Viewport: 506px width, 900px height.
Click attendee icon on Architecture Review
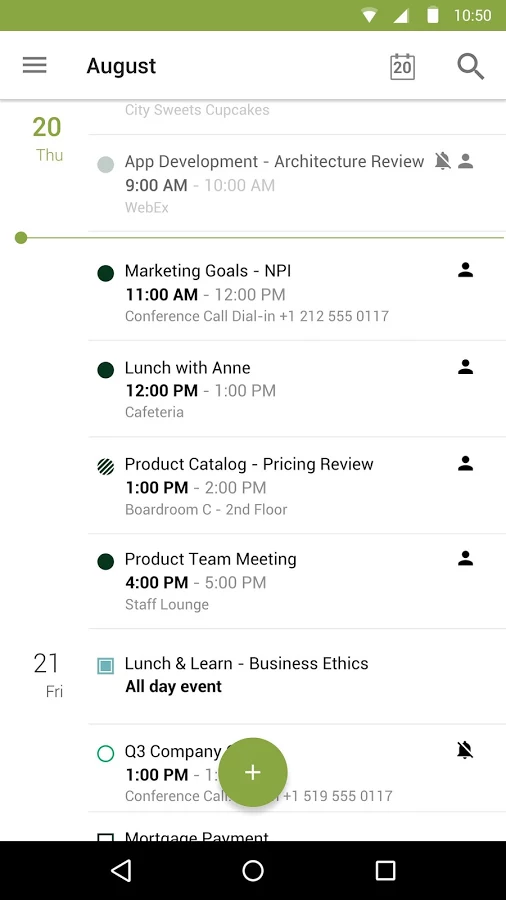pos(466,161)
